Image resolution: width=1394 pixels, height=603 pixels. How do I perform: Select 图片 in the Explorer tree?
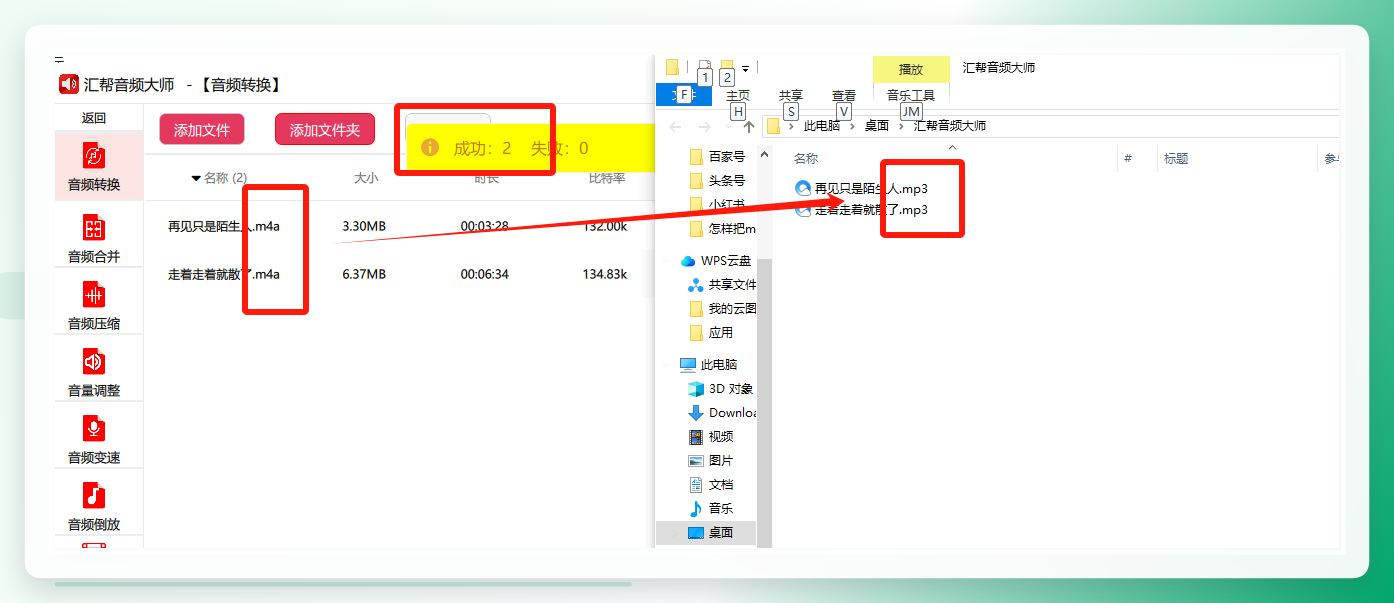pos(711,461)
